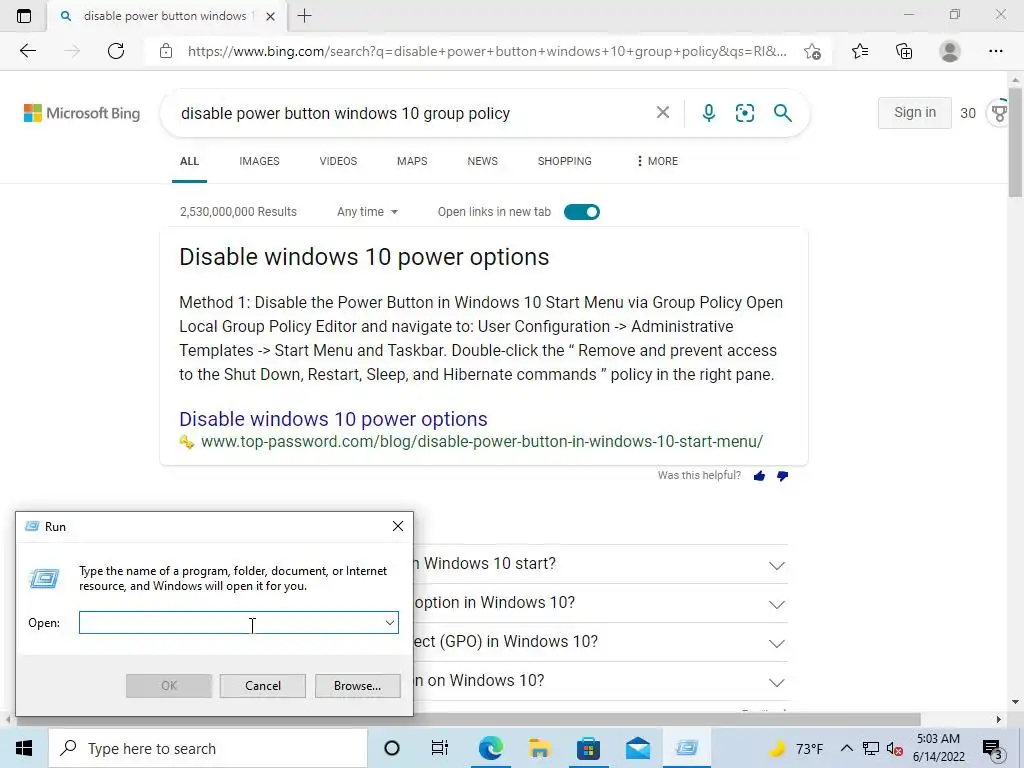The height and width of the screenshot is (768, 1024).
Task: Open the network status tray icon
Action: pyautogui.click(x=871, y=748)
